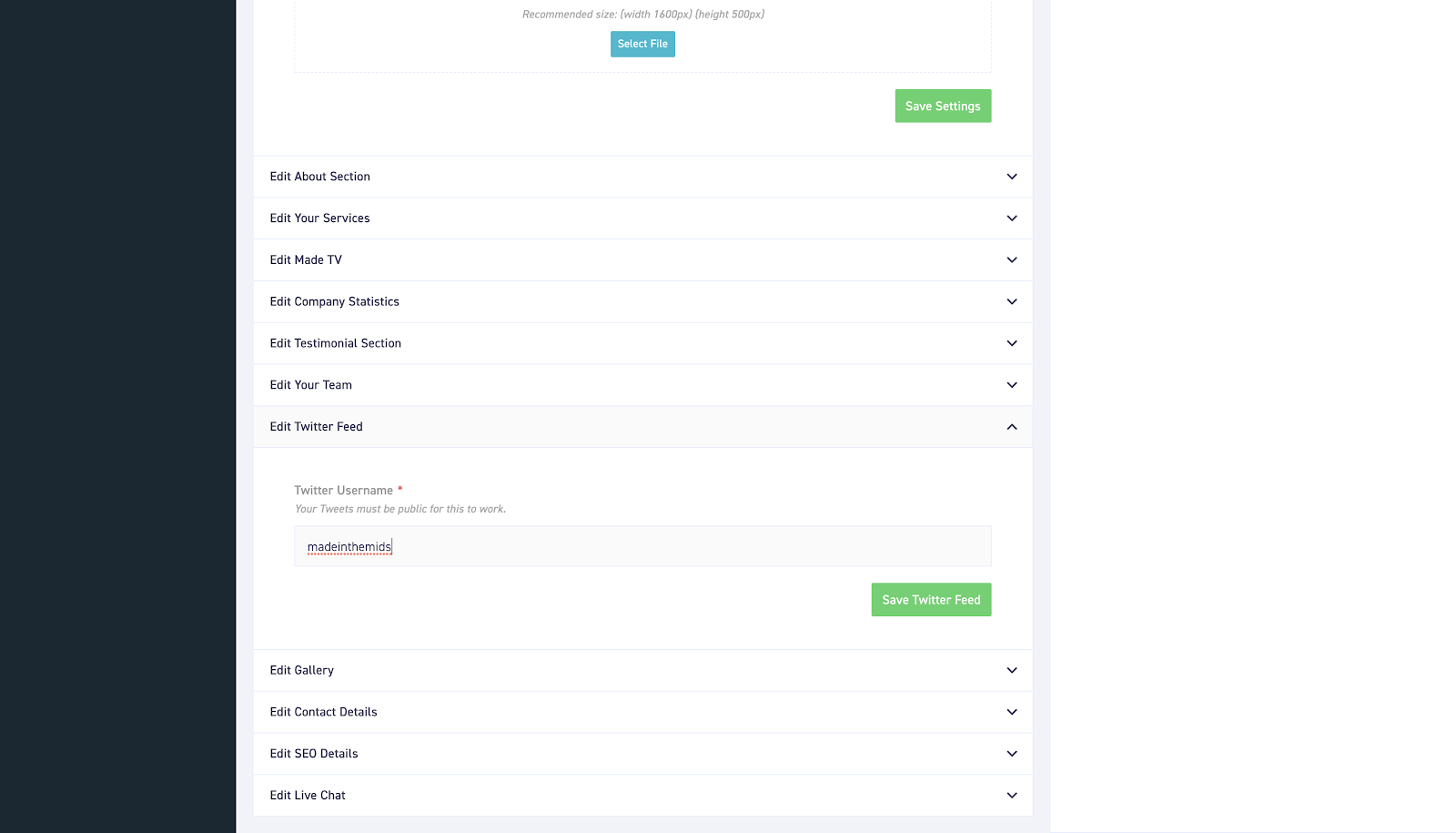Open the Edit About Section title
The image size is (1456, 833).
coord(320,177)
